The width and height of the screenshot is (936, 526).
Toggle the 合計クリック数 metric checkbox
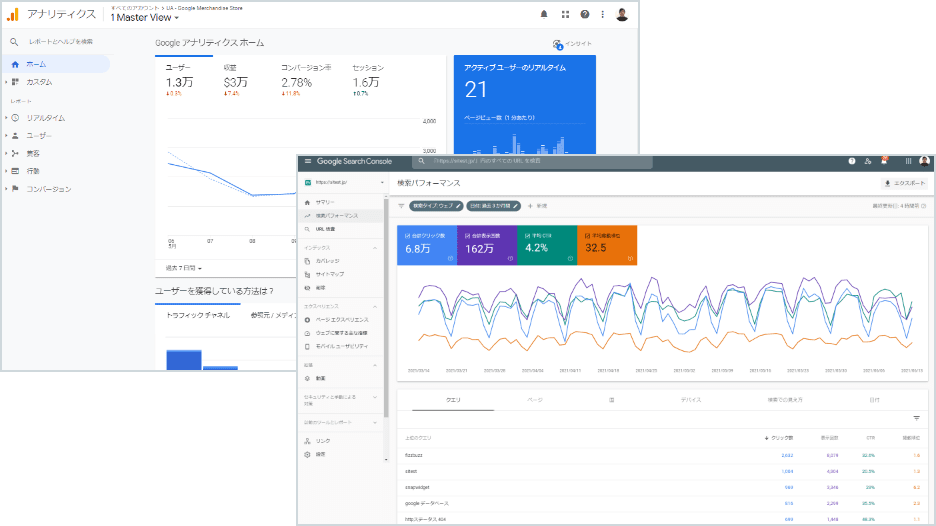point(405,235)
